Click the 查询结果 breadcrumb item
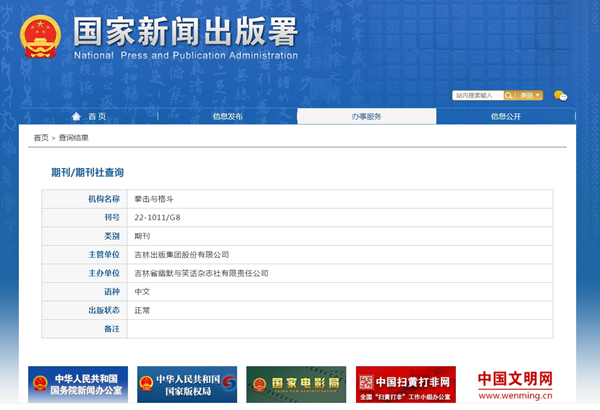600x410 pixels. 73,138
